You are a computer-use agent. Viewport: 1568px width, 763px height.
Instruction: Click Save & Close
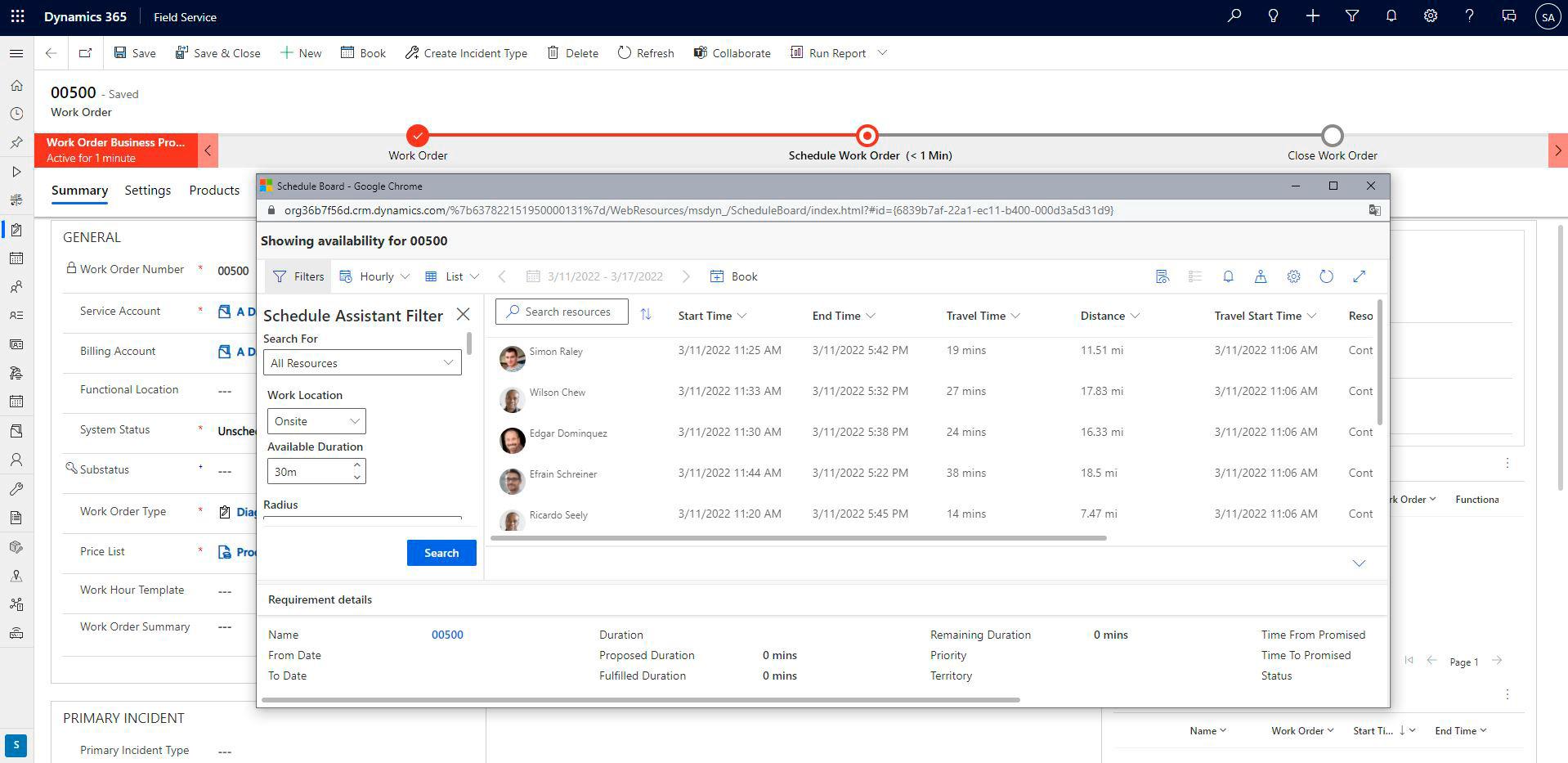[218, 53]
